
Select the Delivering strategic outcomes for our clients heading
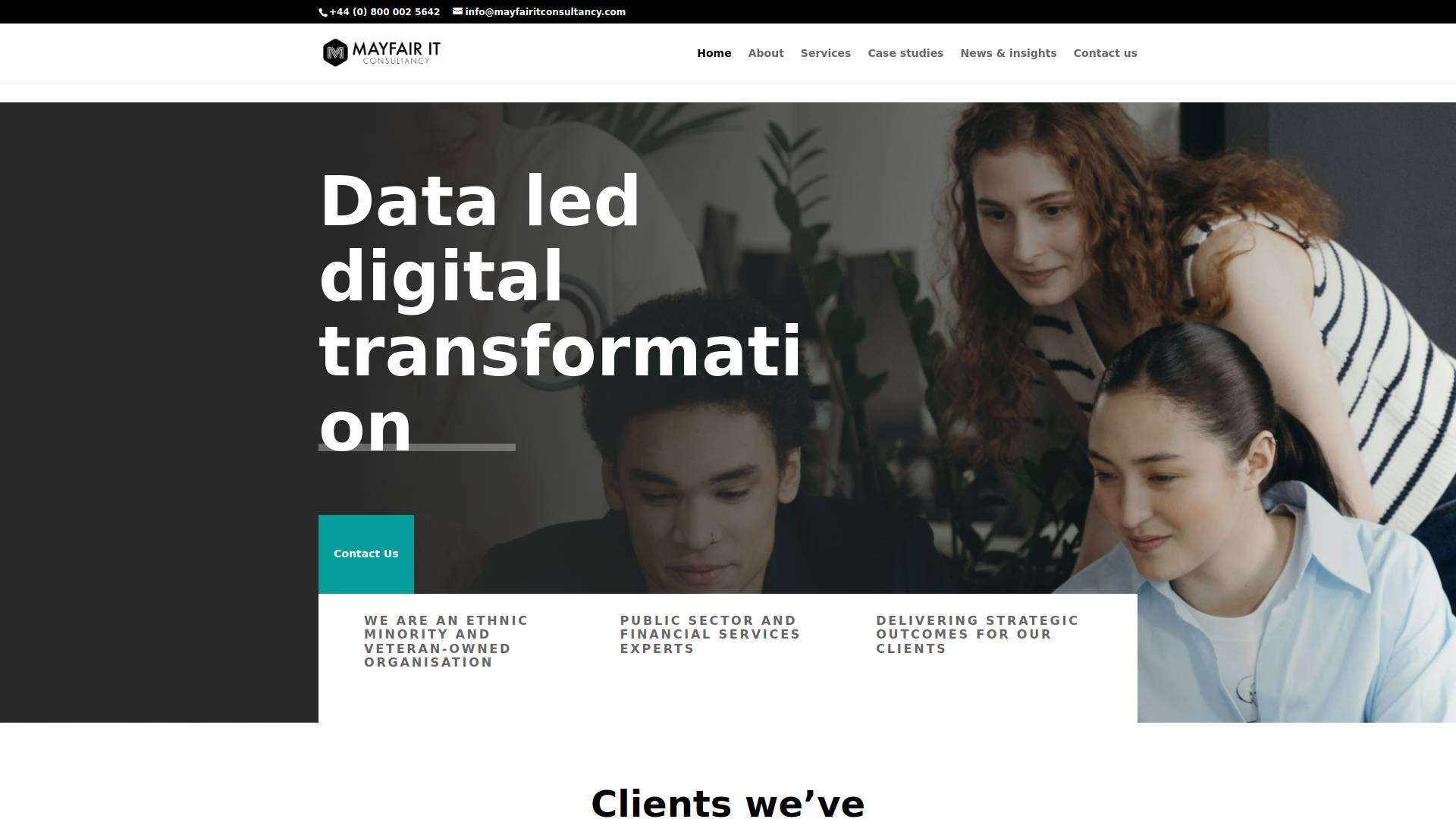977,635
